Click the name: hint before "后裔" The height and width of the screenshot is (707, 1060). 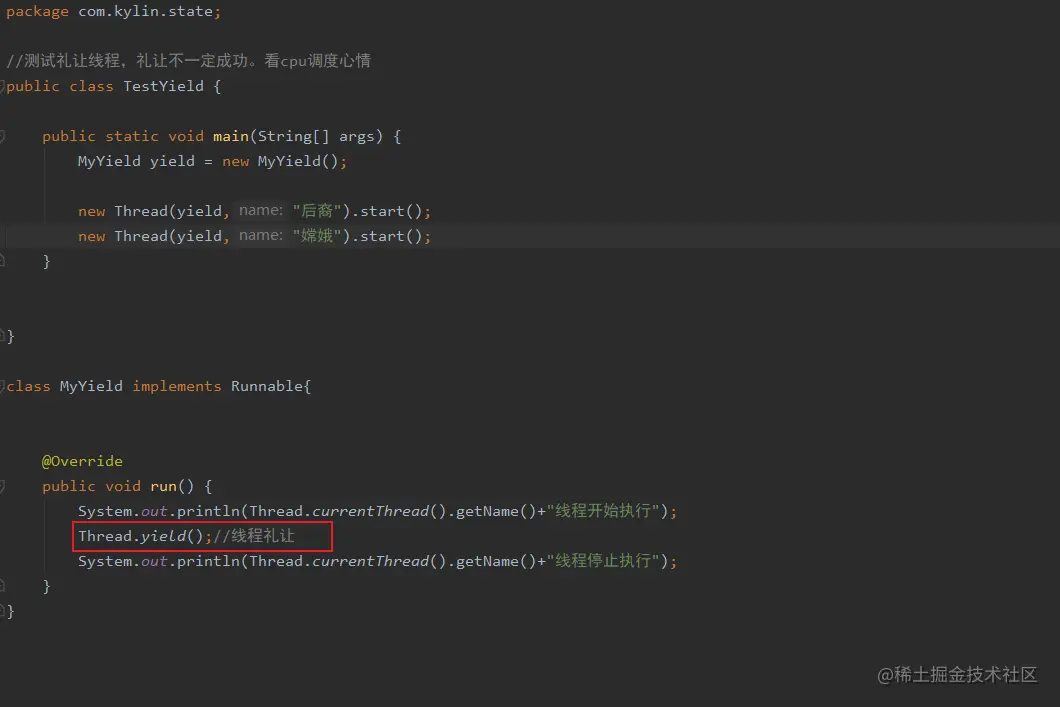(260, 211)
